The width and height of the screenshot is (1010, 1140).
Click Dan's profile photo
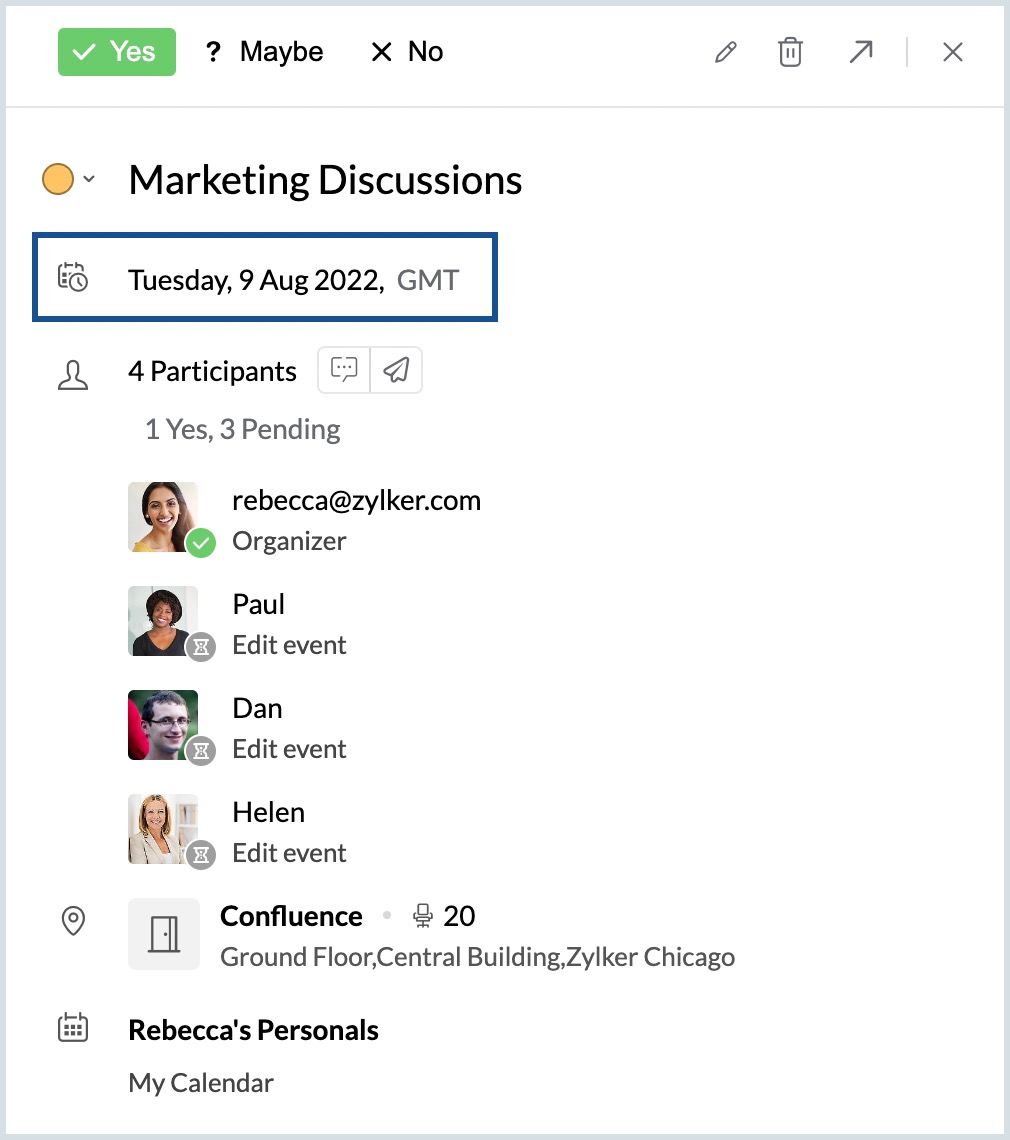(163, 725)
